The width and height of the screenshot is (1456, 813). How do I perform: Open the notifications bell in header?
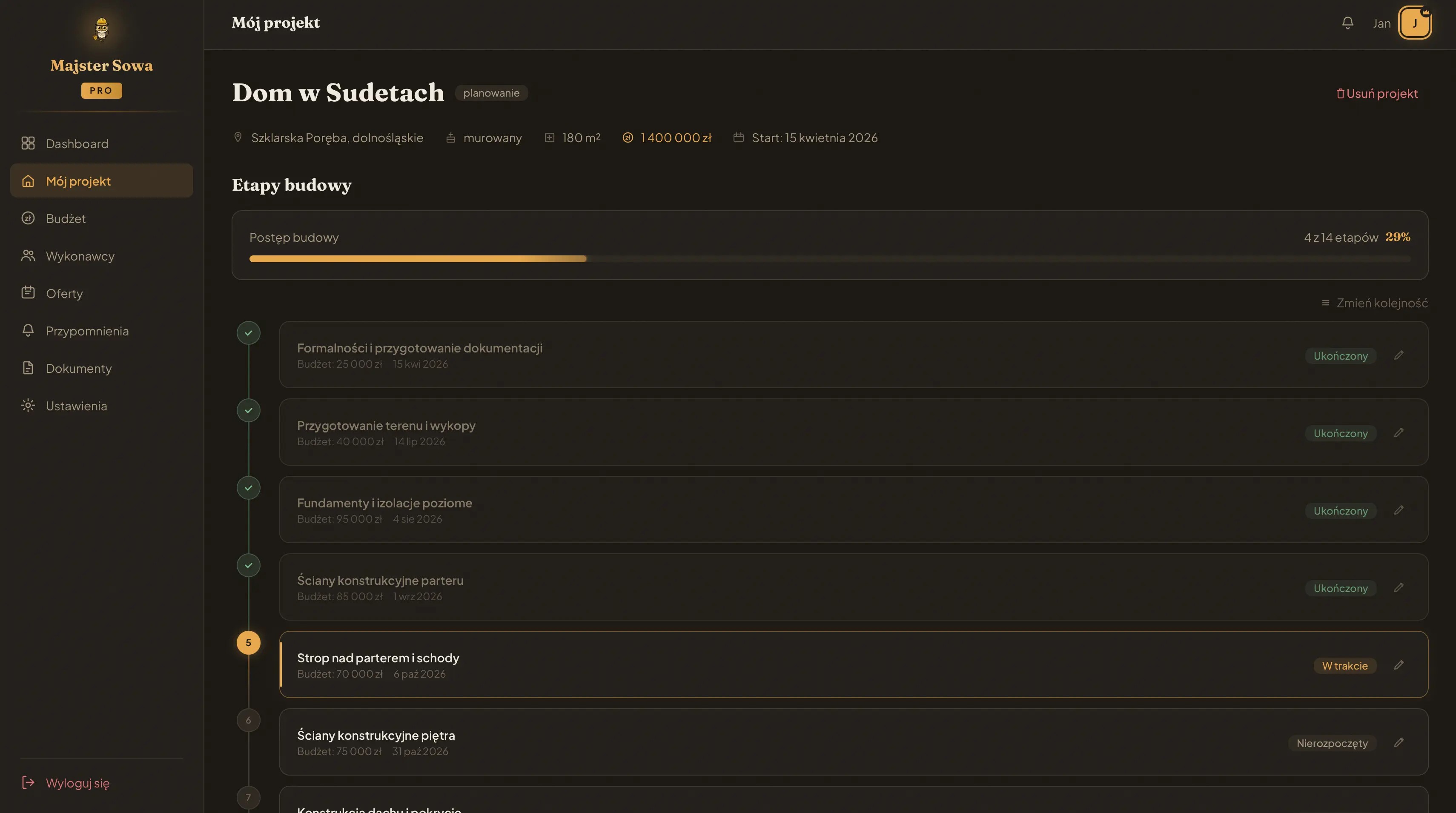[1347, 23]
